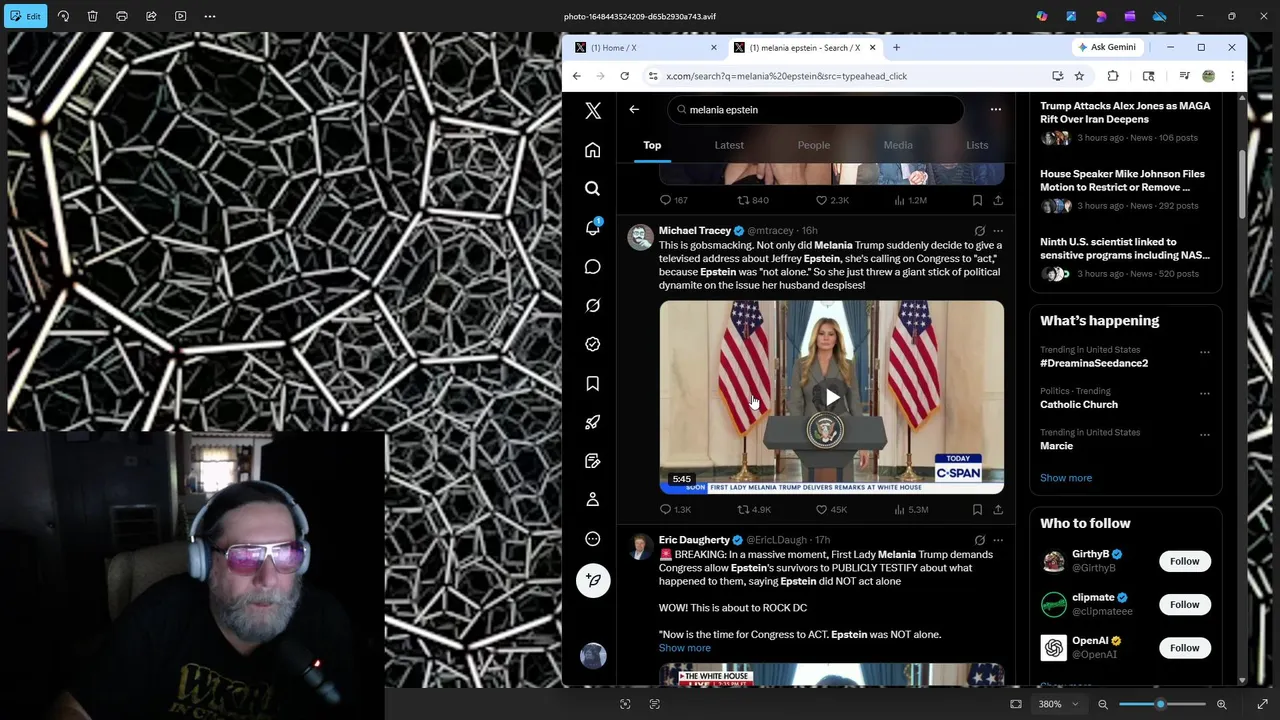
Task: Click the round Post compose button
Action: 593,580
